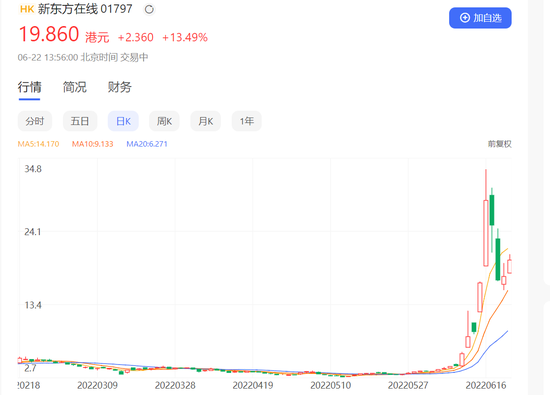This screenshot has width=550, height=395.
Task: Click the plus icon in 加自选 button
Action: click(465, 18)
